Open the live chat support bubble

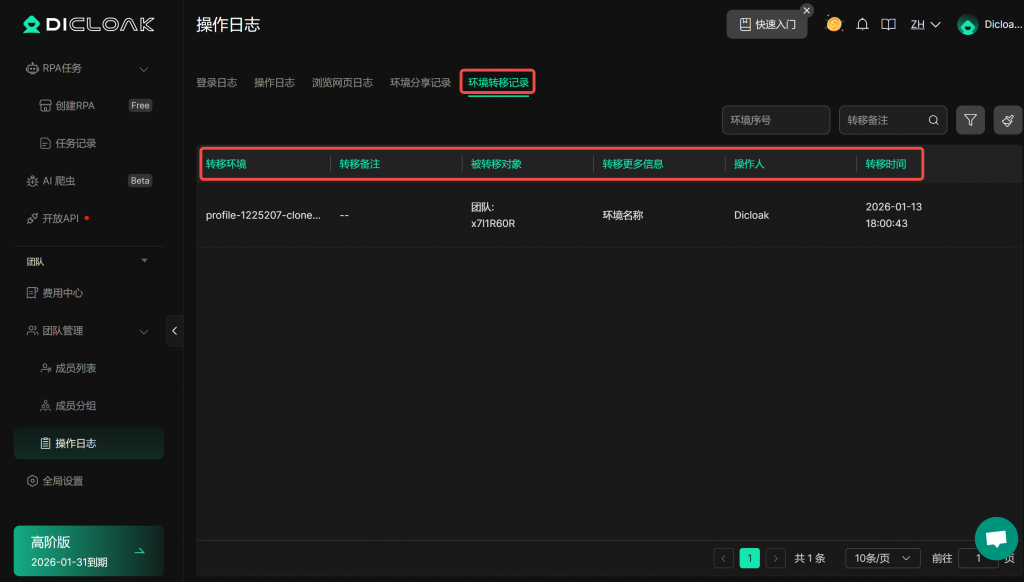pos(995,538)
